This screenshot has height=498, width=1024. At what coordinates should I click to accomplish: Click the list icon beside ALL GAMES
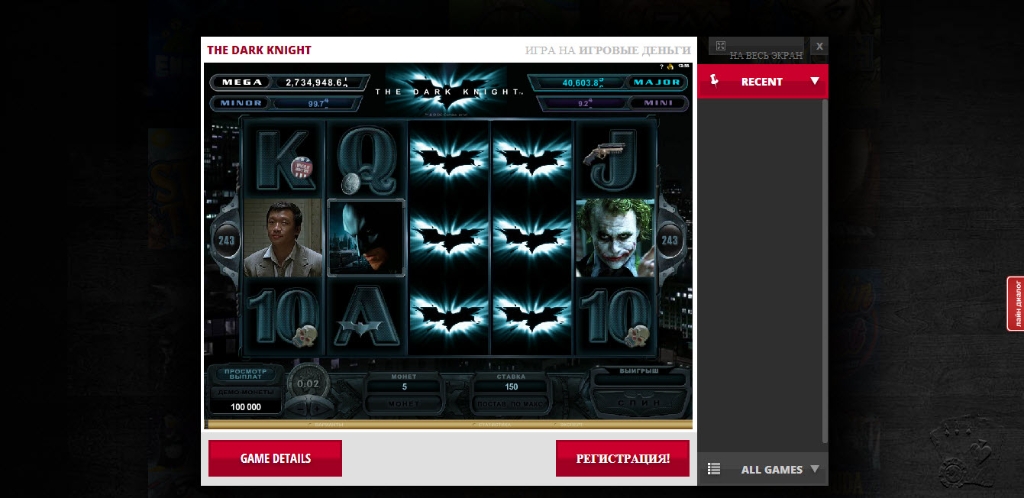714,469
